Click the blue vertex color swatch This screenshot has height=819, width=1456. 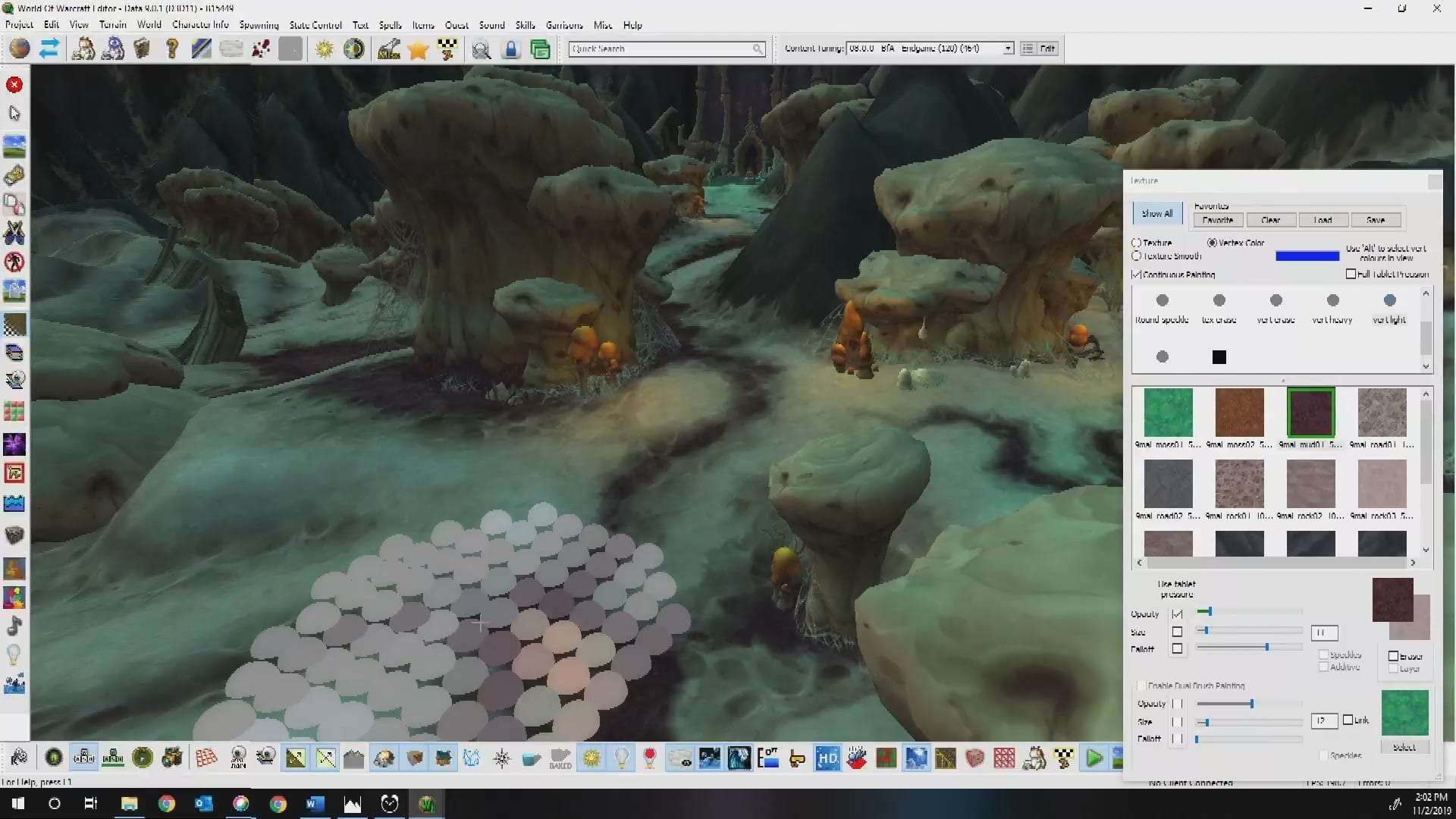(1307, 256)
